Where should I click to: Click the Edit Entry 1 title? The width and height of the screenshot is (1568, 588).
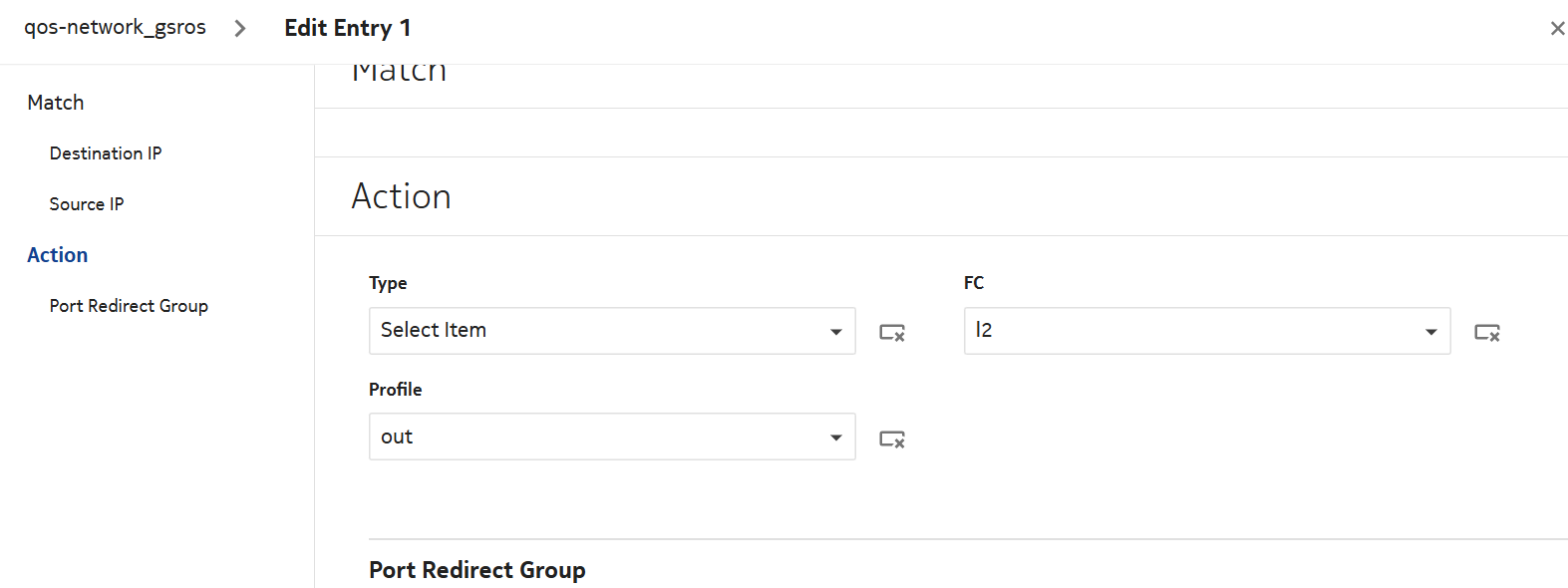click(x=347, y=28)
